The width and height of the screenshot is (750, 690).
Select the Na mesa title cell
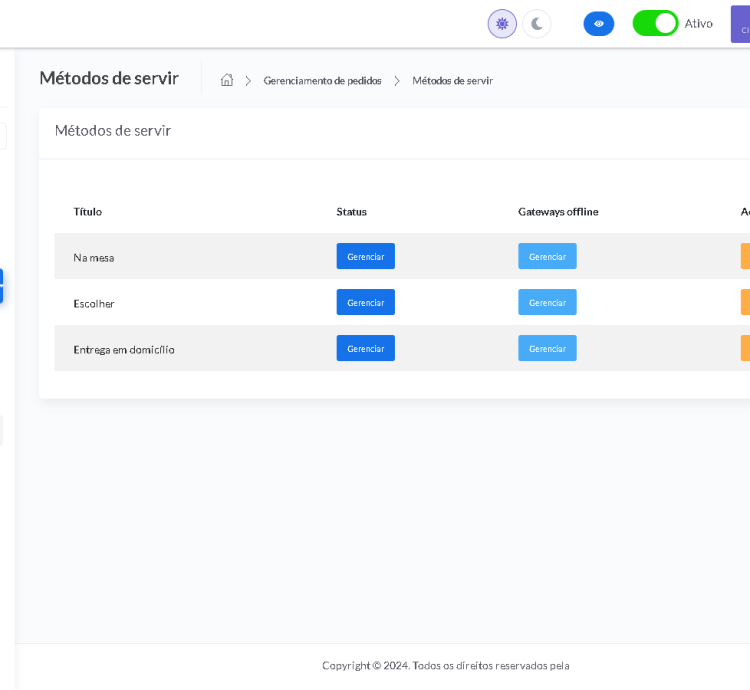click(x=94, y=258)
